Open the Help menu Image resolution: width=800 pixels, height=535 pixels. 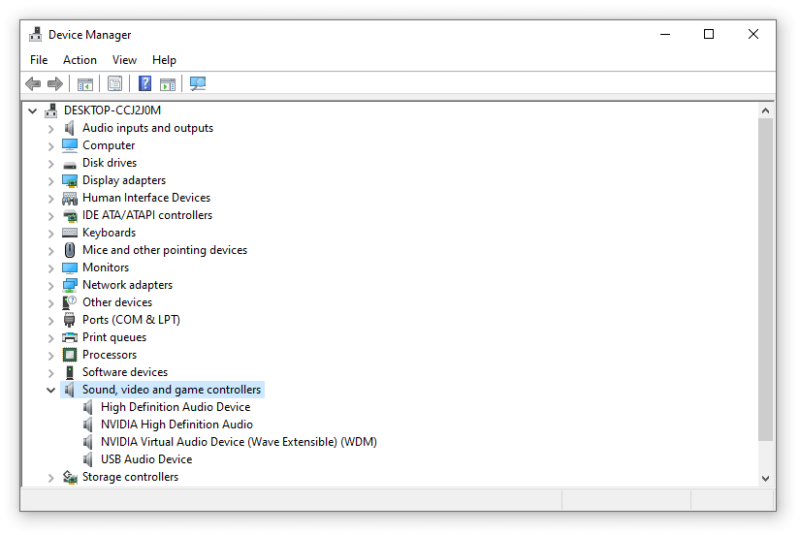click(164, 60)
